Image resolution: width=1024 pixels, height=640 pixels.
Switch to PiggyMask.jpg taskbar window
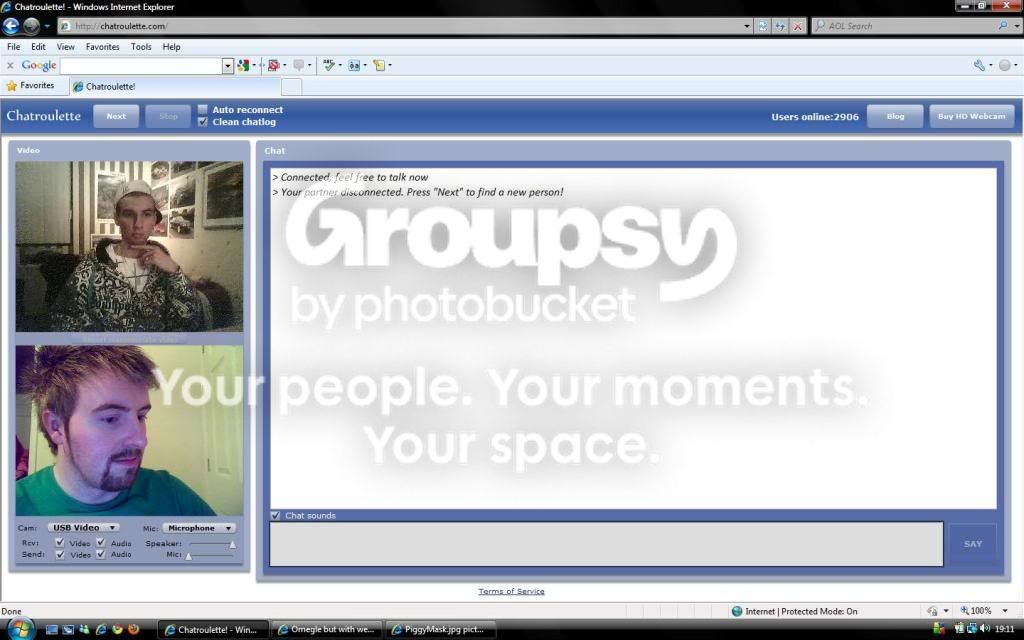(x=441, y=630)
